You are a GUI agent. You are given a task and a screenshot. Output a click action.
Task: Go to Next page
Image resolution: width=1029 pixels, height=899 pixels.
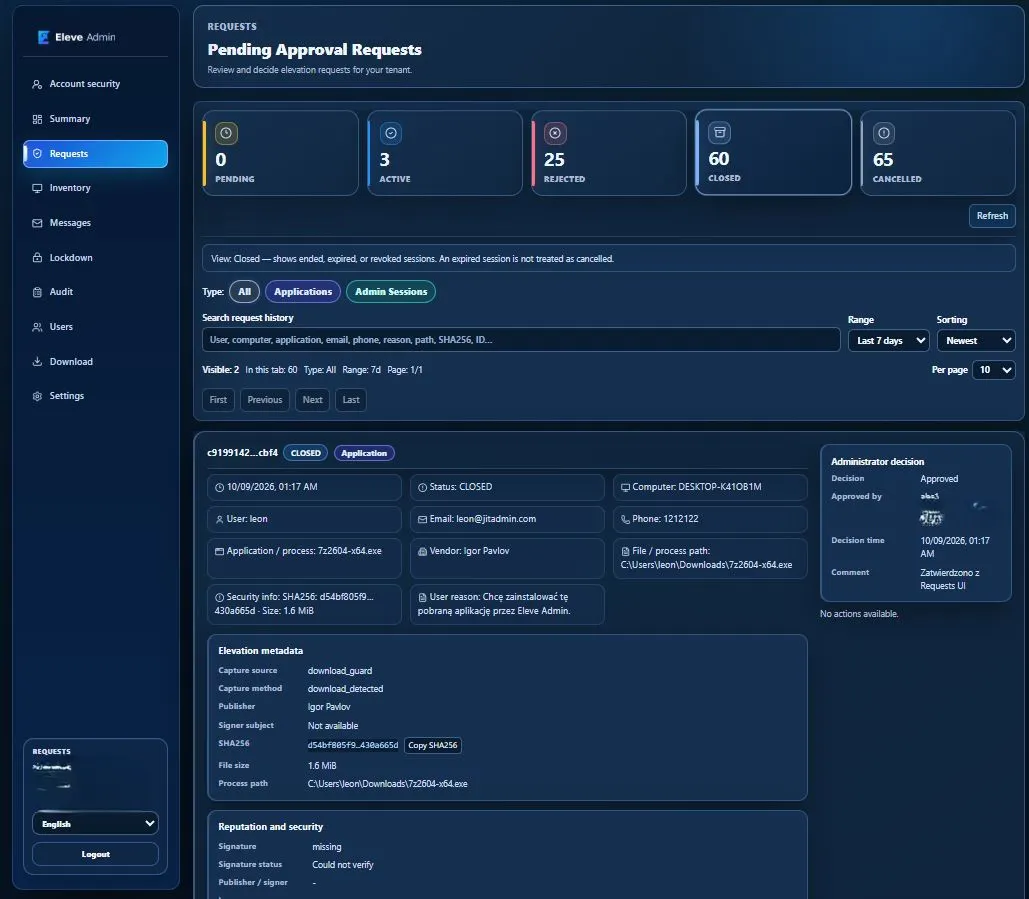coord(312,400)
